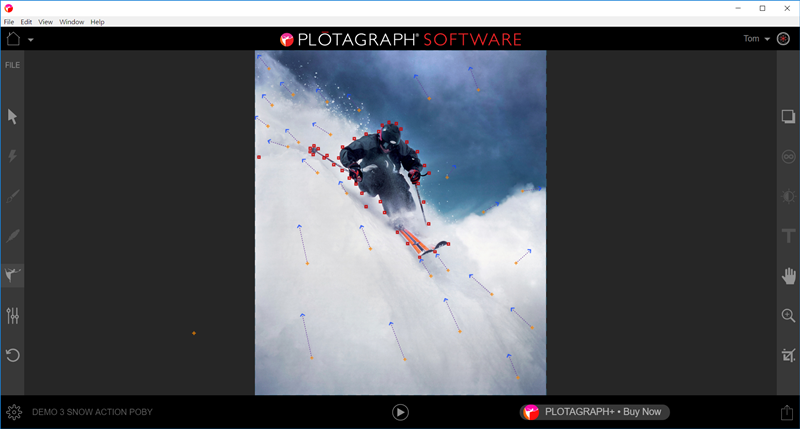Open the View menu
Viewport: 800px width, 429px height.
[x=45, y=22]
